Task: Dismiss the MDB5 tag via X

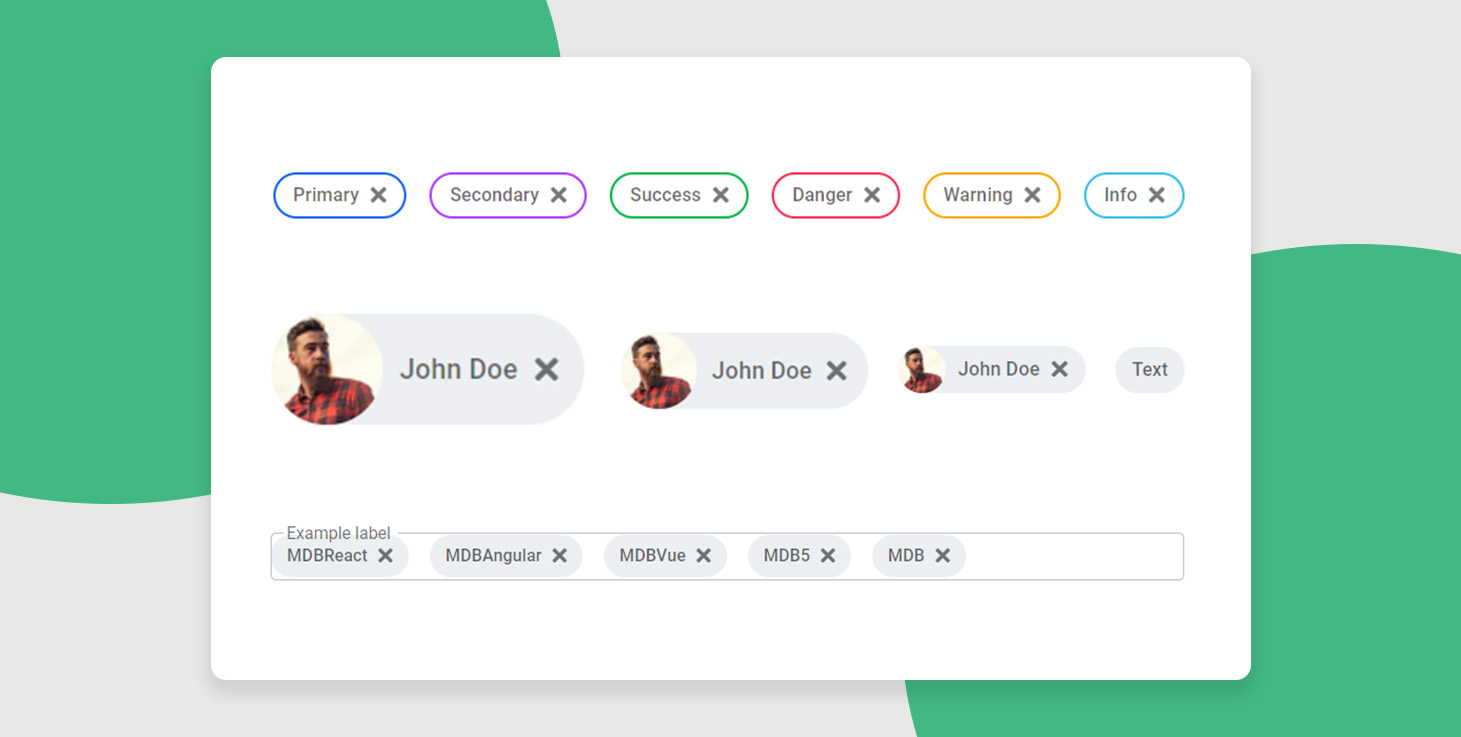Action: tap(828, 556)
